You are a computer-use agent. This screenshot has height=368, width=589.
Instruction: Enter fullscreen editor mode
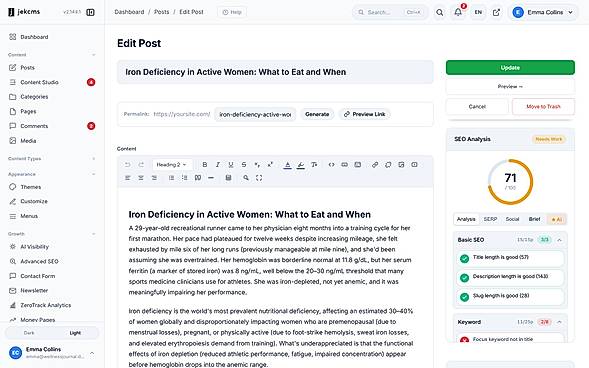(x=259, y=178)
